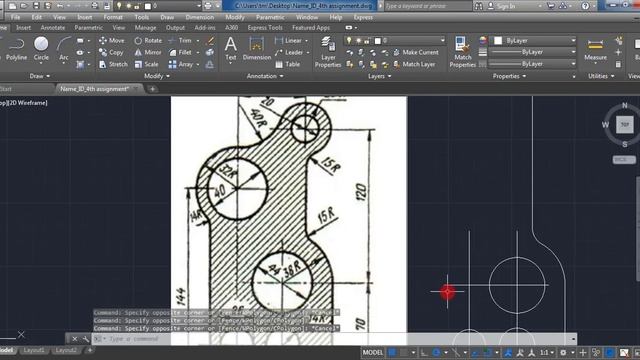Click the Move tool in Modify panel
This screenshot has width=640, height=360.
click(x=111, y=40)
